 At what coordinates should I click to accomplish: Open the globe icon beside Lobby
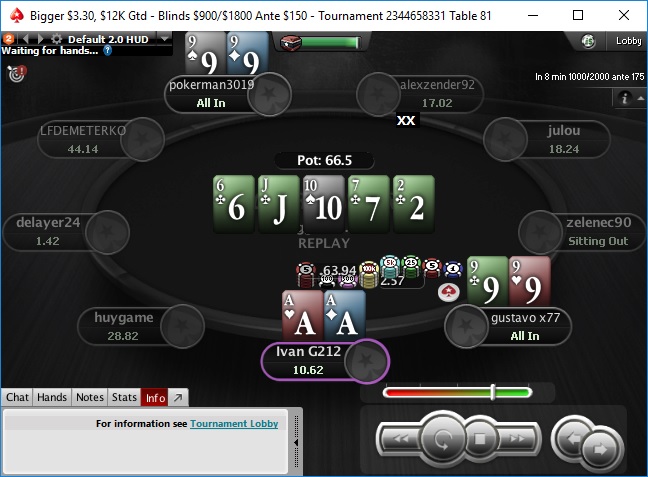coord(588,41)
